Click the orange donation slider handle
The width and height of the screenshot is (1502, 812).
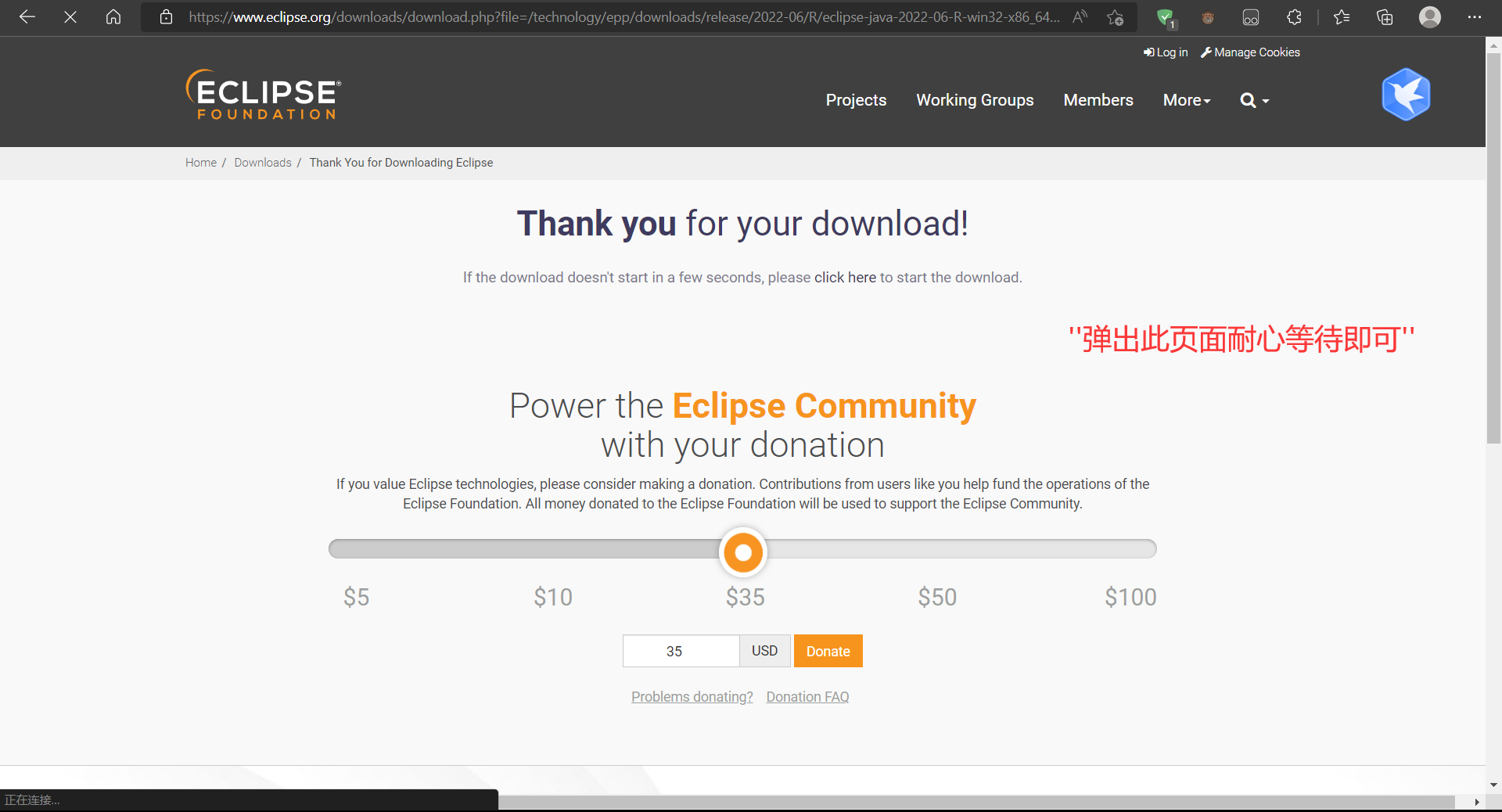(743, 552)
